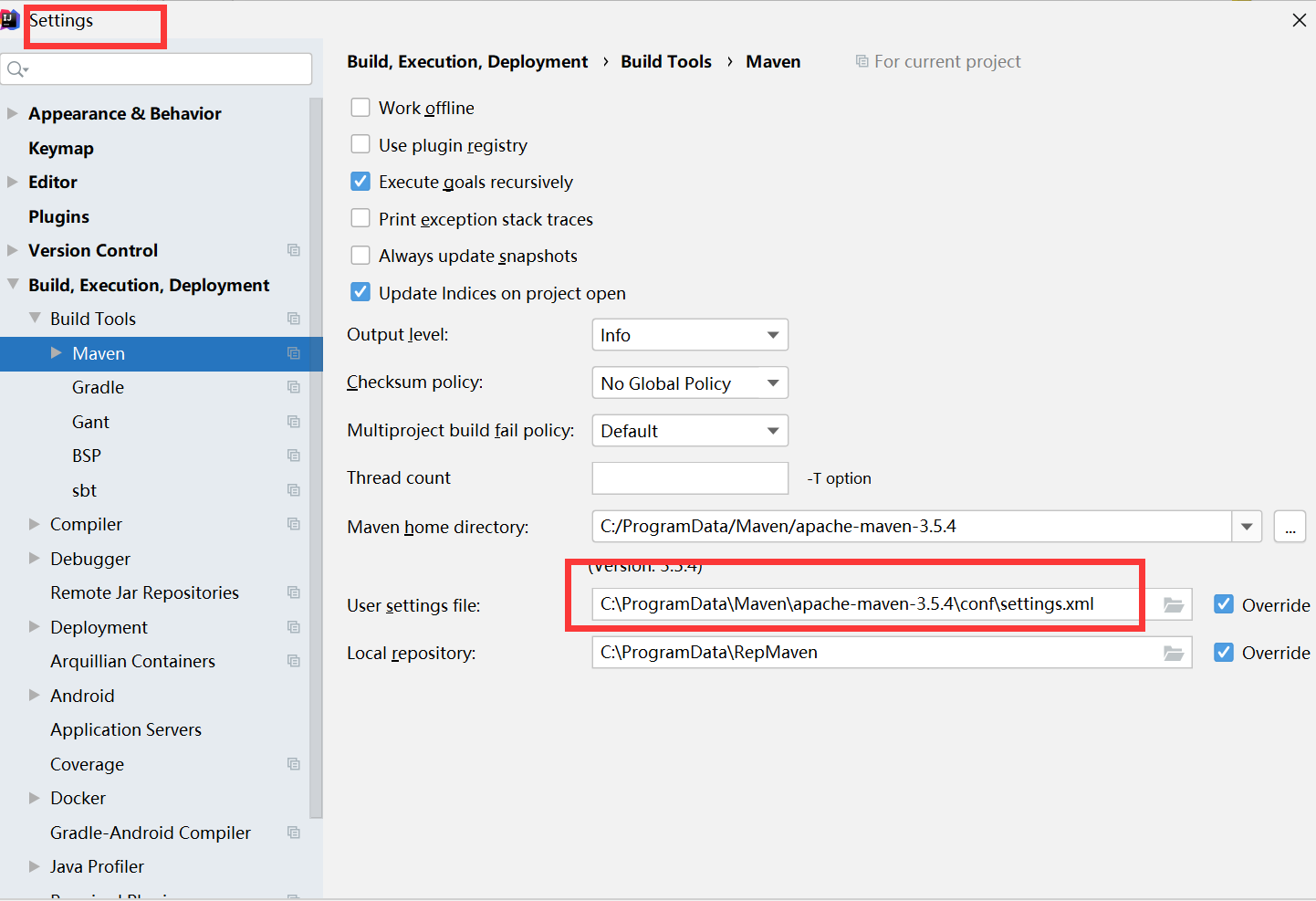Click project-level icon next to sbt
Viewport: 1316px width, 901px height.
point(294,490)
